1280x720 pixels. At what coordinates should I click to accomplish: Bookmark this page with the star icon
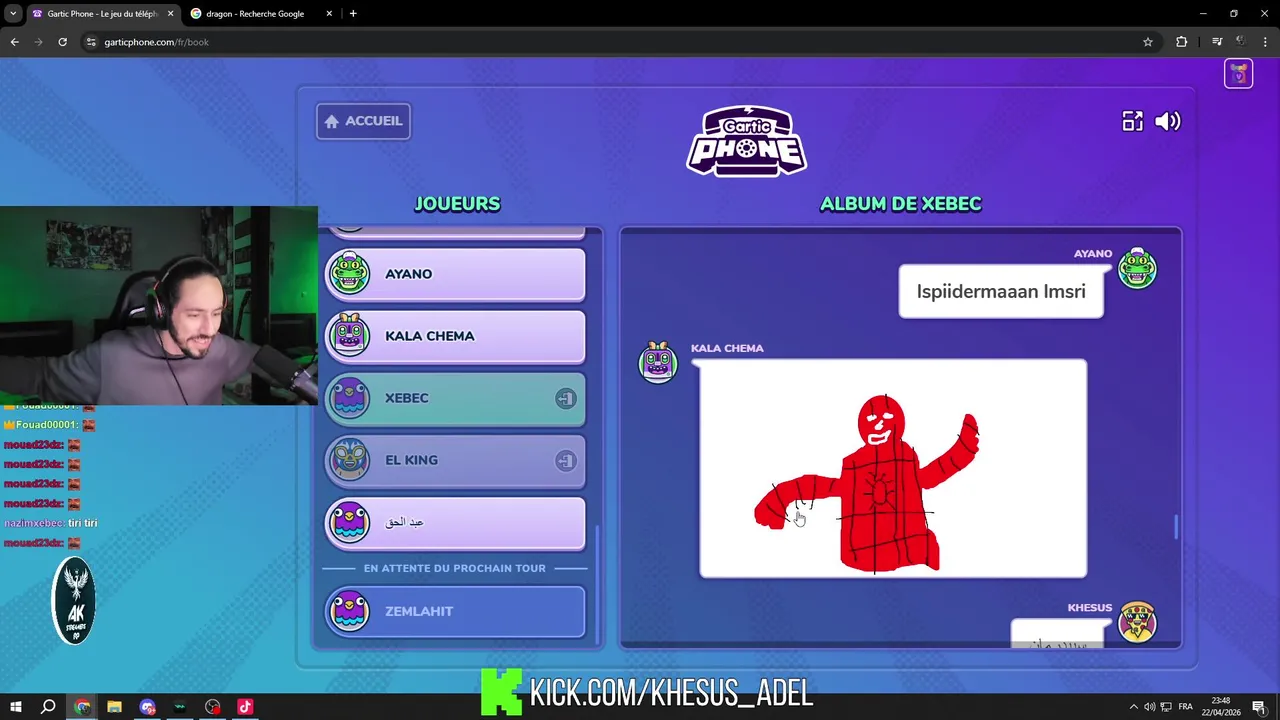[1148, 42]
